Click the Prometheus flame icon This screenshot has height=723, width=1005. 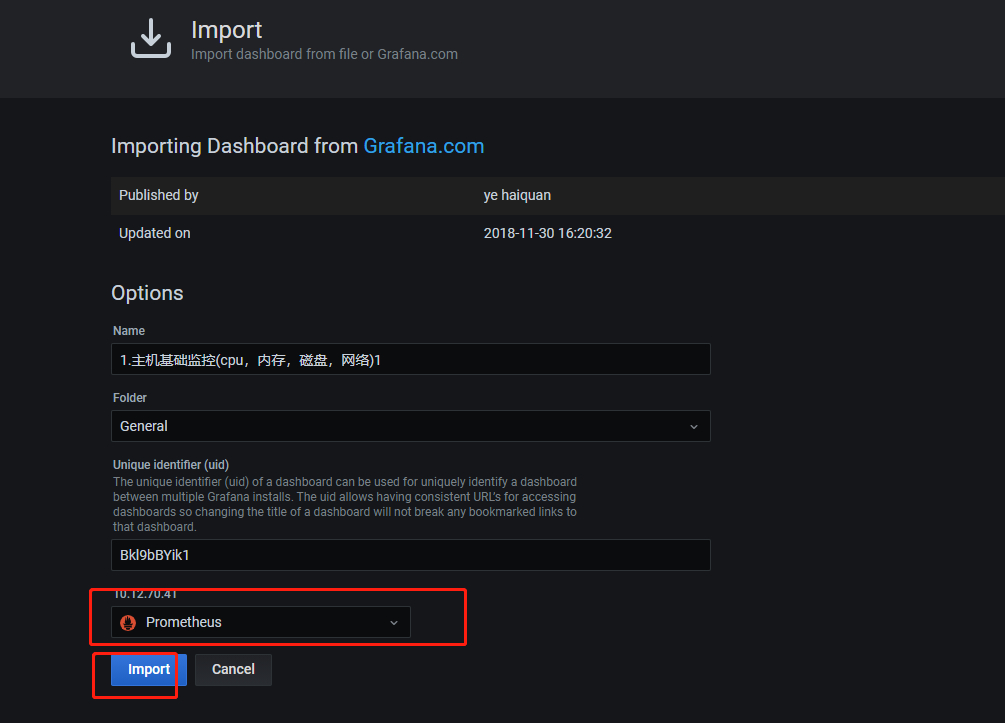click(x=128, y=622)
